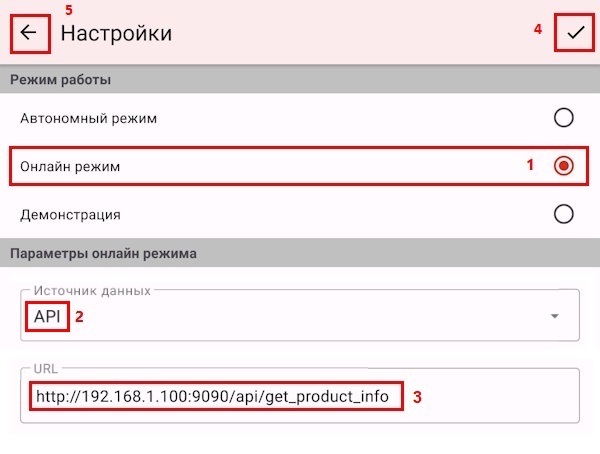The width and height of the screenshot is (600, 454).
Task: Click the Автономный режим label text
Action: click(x=88, y=118)
